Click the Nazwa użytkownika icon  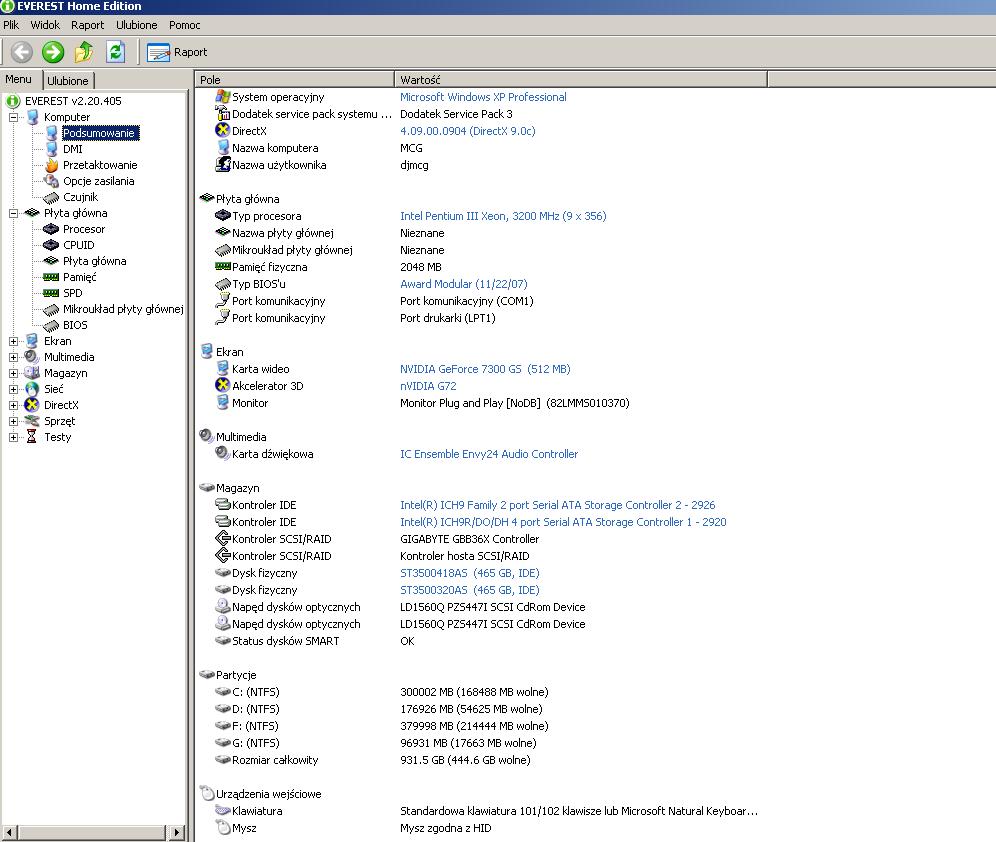pos(222,164)
